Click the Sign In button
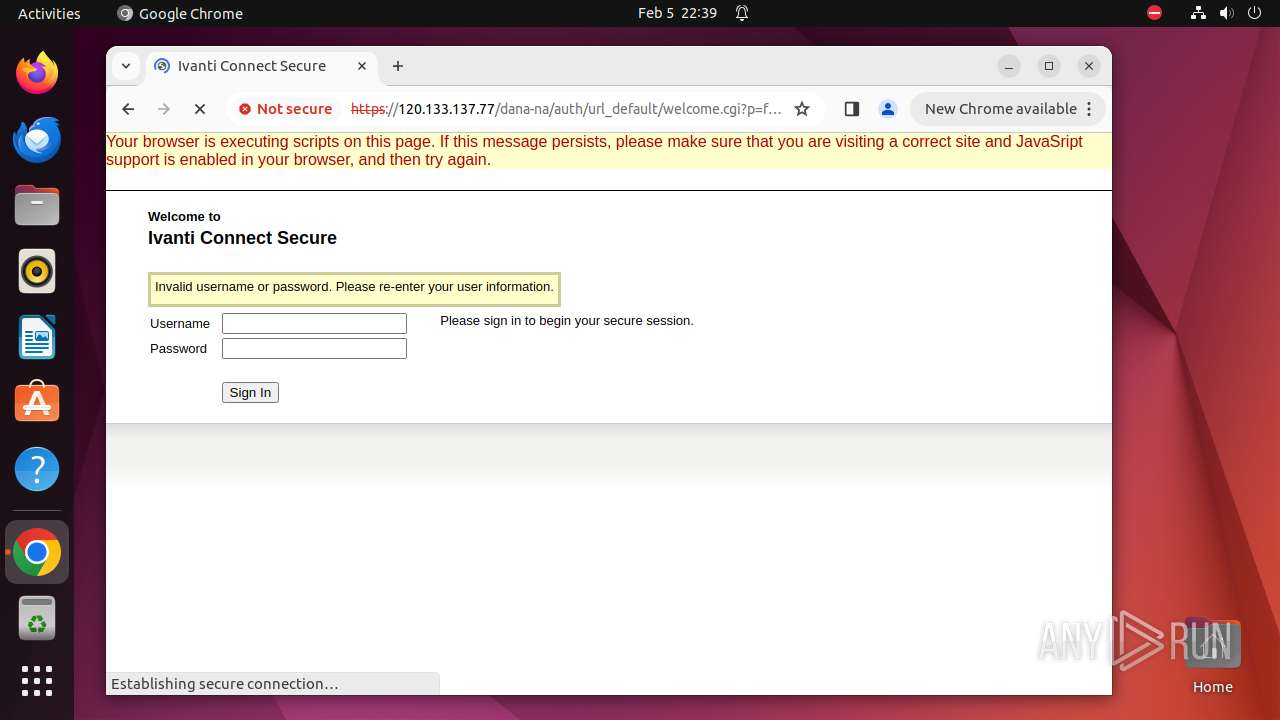 click(x=250, y=393)
